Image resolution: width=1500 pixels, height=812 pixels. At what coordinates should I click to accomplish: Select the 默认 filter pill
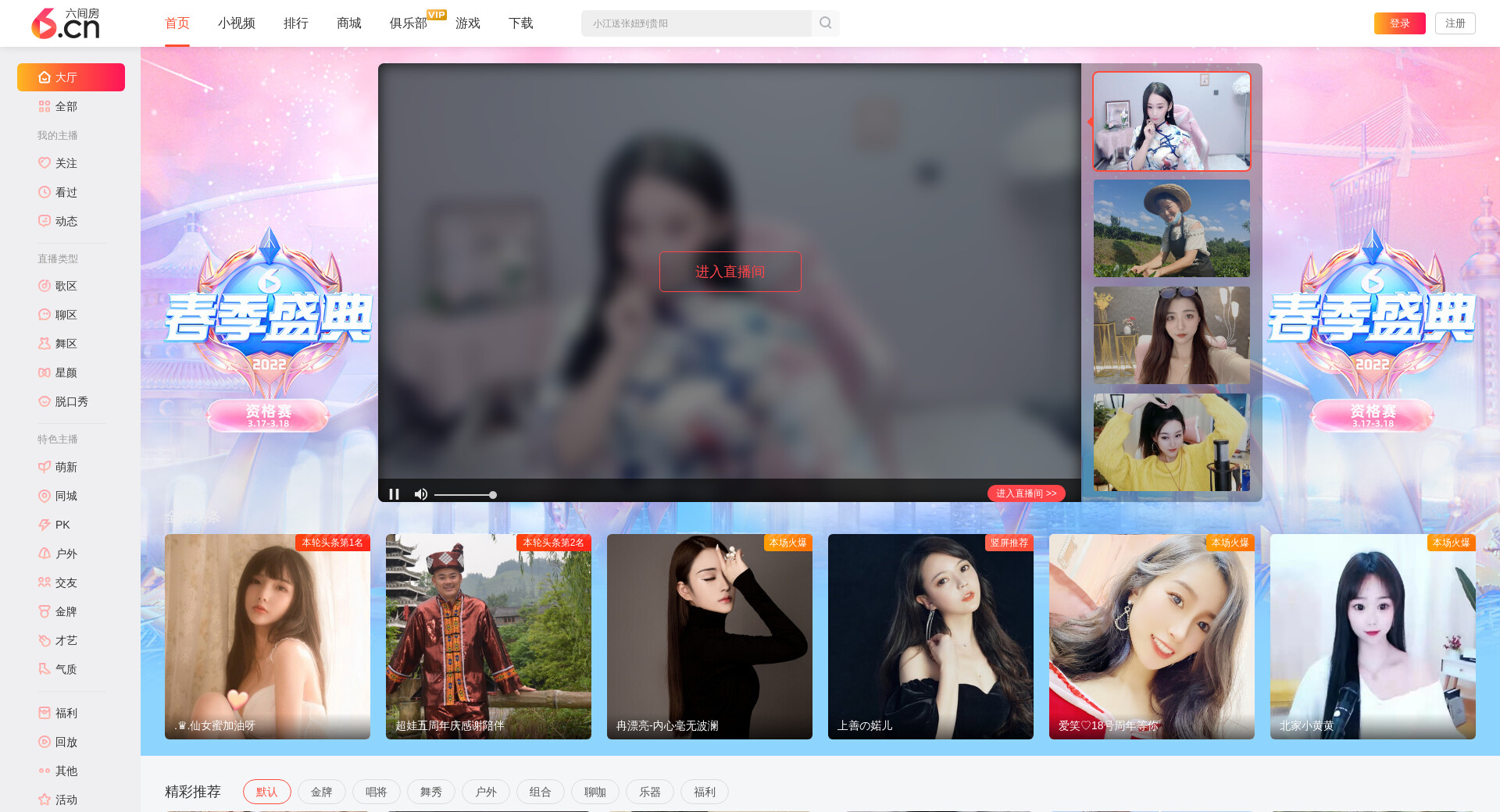click(266, 792)
